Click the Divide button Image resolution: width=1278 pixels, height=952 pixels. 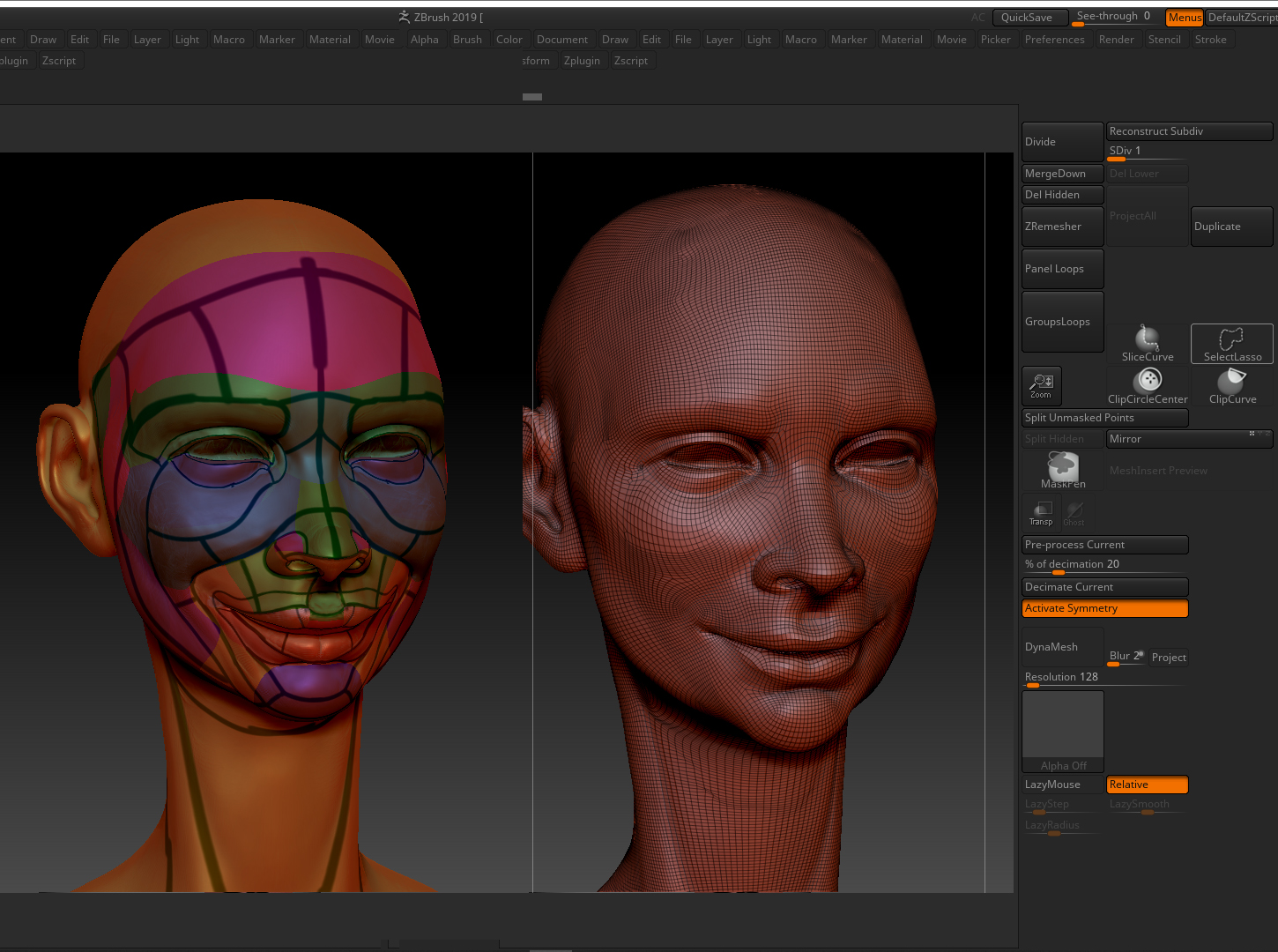[x=1063, y=142]
